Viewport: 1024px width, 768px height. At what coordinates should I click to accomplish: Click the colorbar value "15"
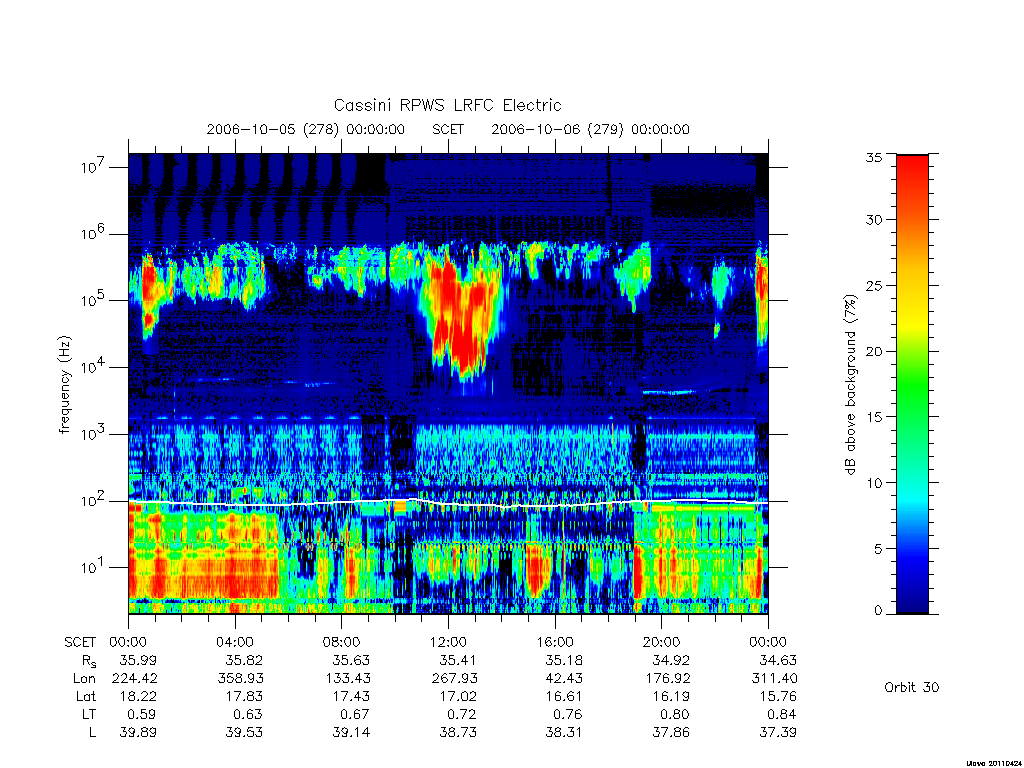pos(873,417)
